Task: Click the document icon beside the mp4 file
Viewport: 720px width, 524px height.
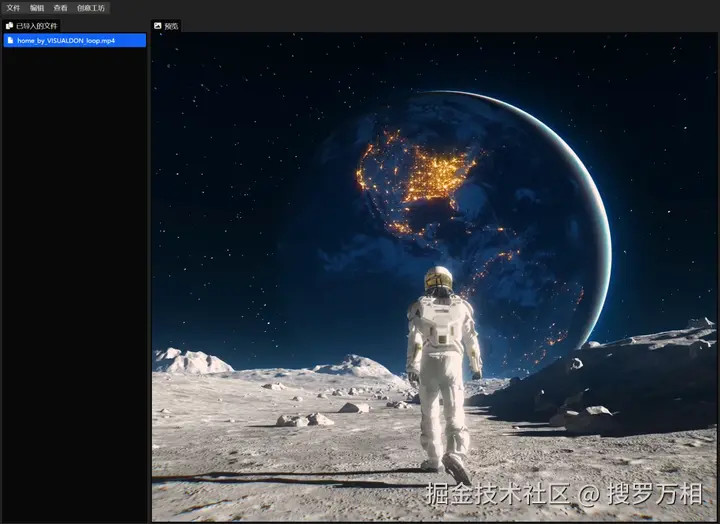Action: [x=10, y=40]
